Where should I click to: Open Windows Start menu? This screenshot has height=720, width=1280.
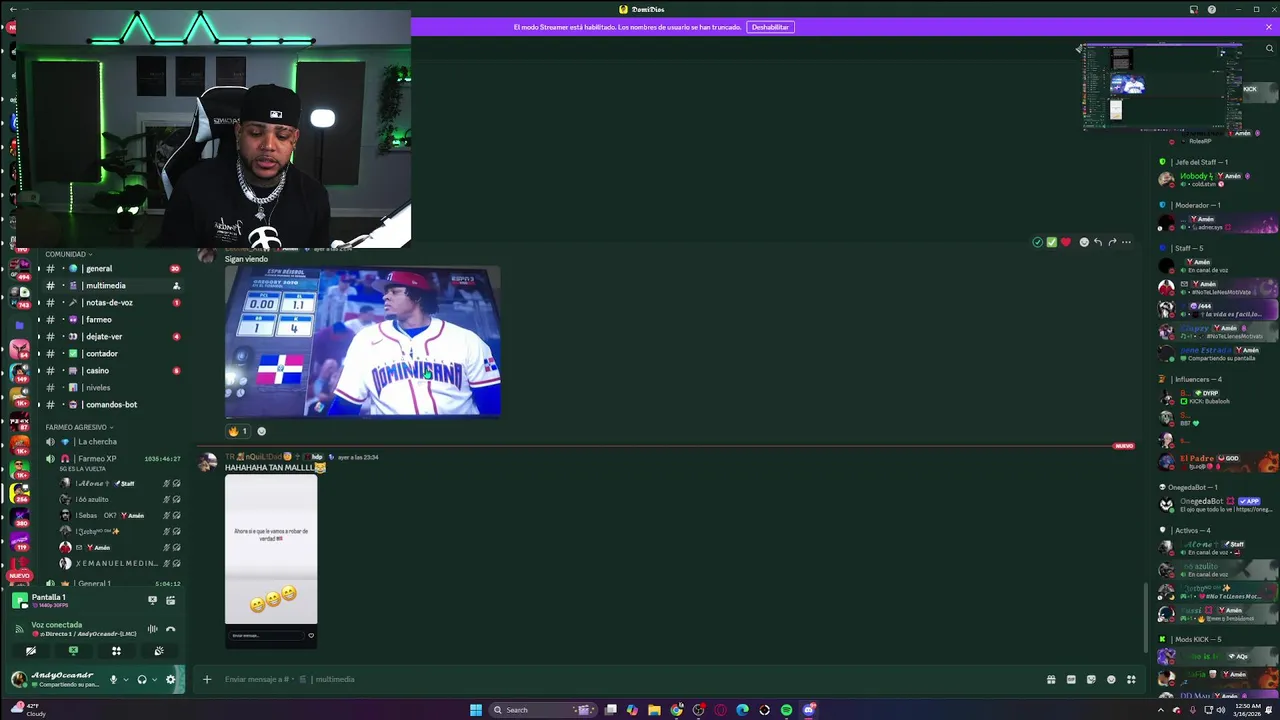(x=476, y=710)
